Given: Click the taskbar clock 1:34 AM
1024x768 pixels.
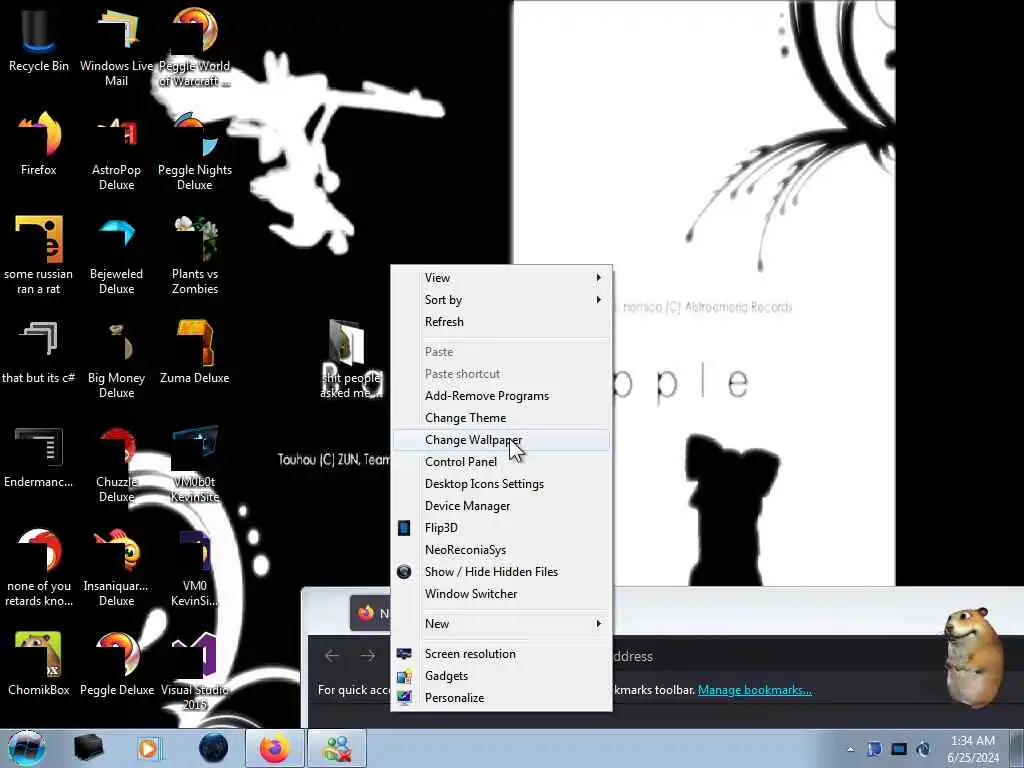Looking at the screenshot, I should pyautogui.click(x=973, y=749).
